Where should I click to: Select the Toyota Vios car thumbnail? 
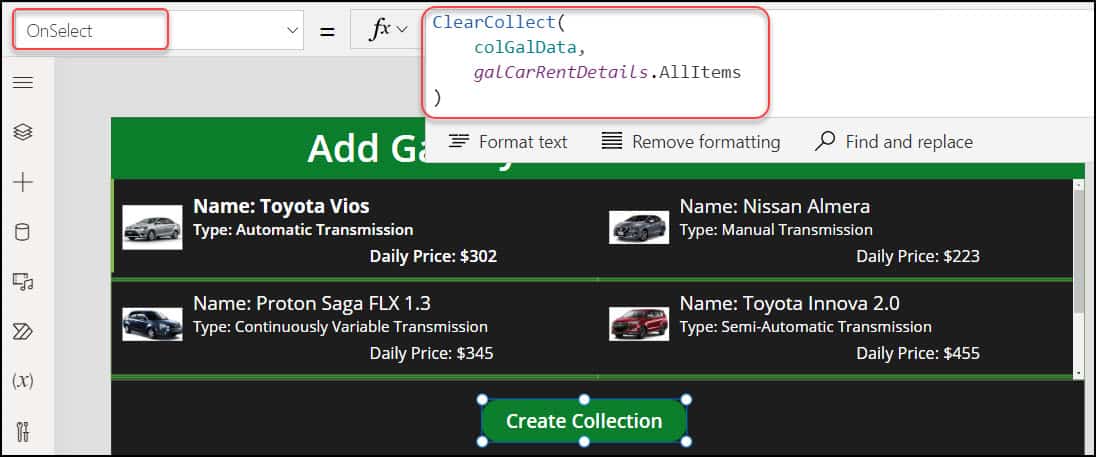[x=152, y=227]
